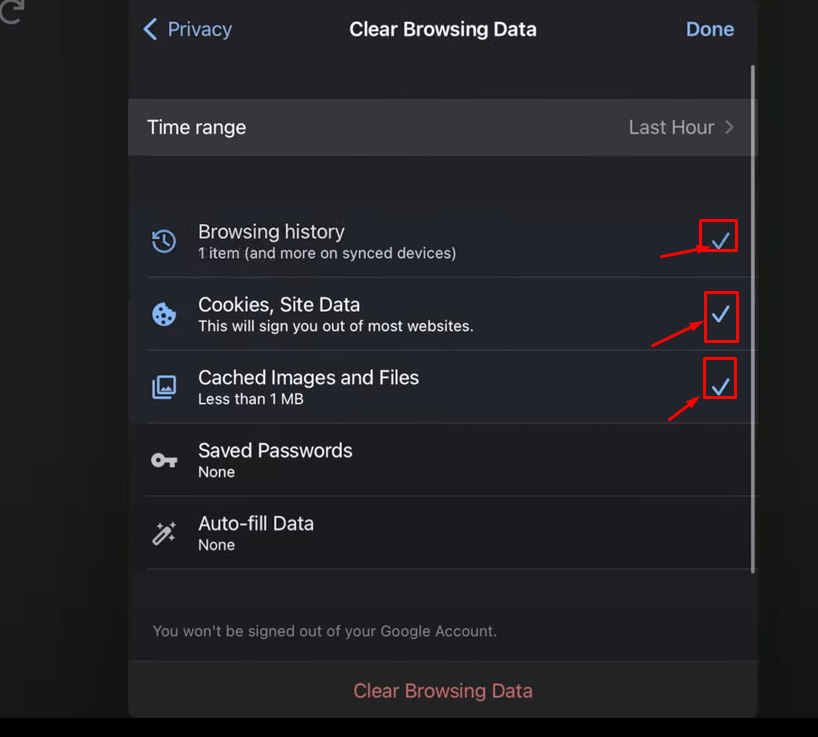The width and height of the screenshot is (818, 737).
Task: Click the vertical scrollbar on the right
Action: click(753, 319)
